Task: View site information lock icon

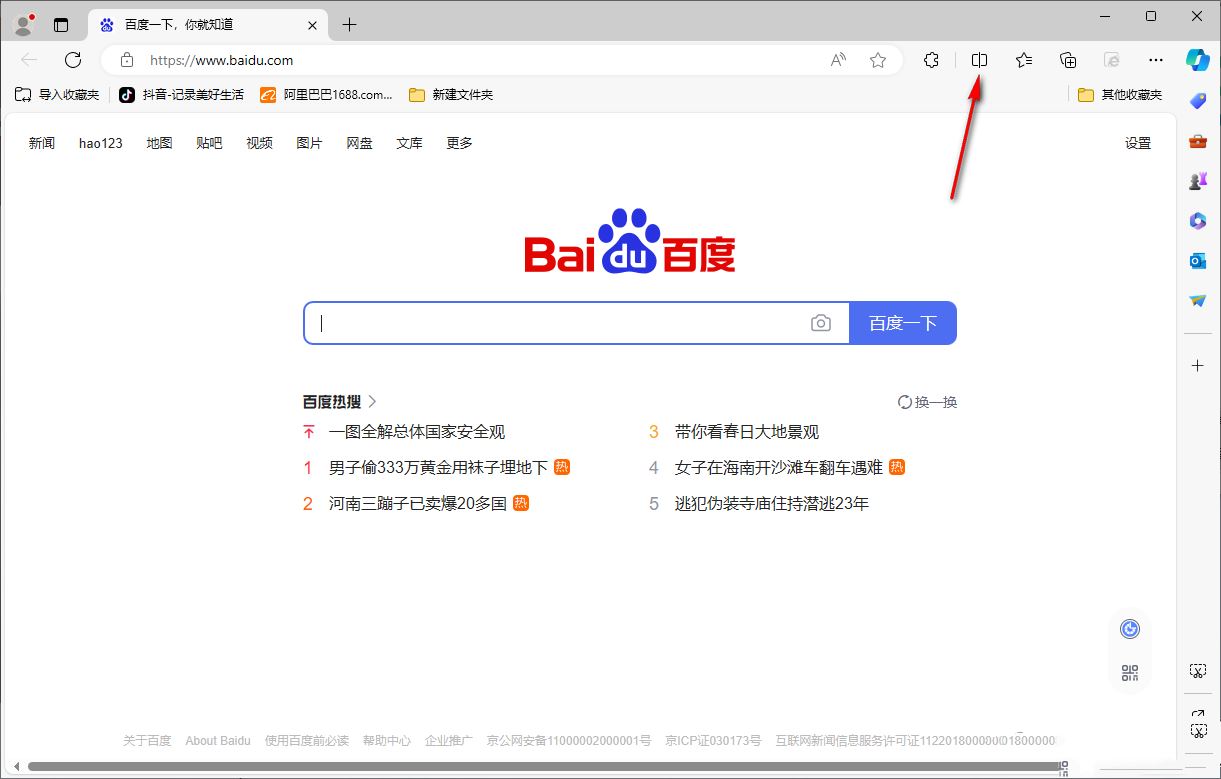Action: pyautogui.click(x=127, y=60)
